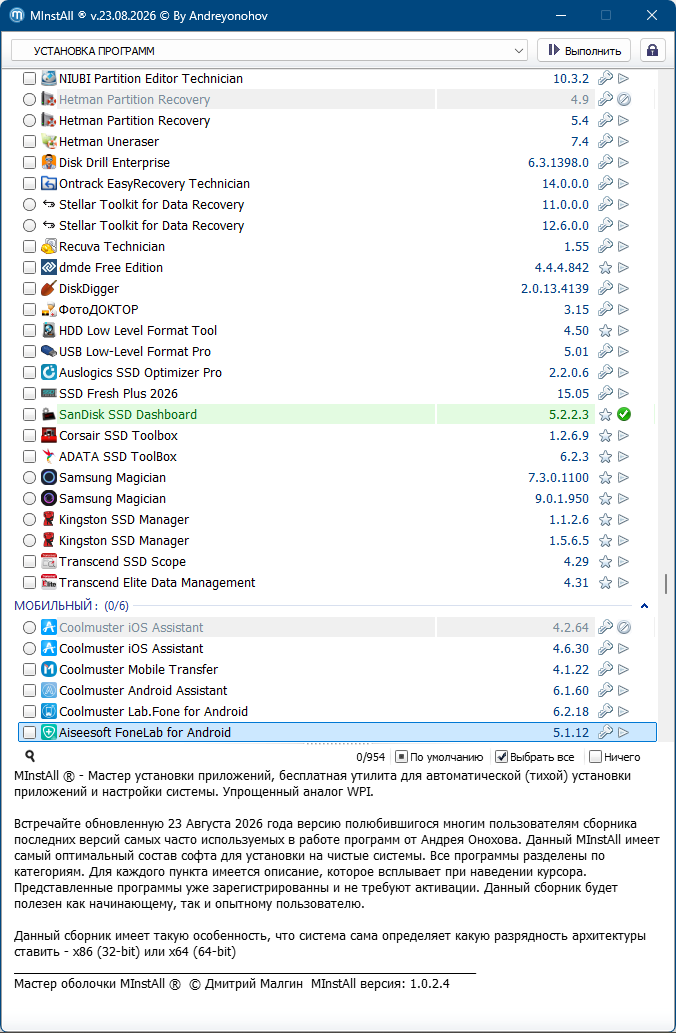Image resolution: width=676 pixels, height=1033 pixels.
Task: Check the Recuva Technician checkbox
Action: (x=29, y=246)
